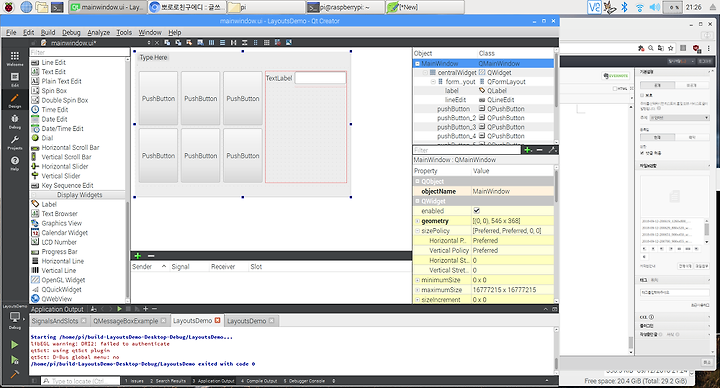Switch to Debug mode in sidebar
This screenshot has height=388, width=720.
[15, 121]
